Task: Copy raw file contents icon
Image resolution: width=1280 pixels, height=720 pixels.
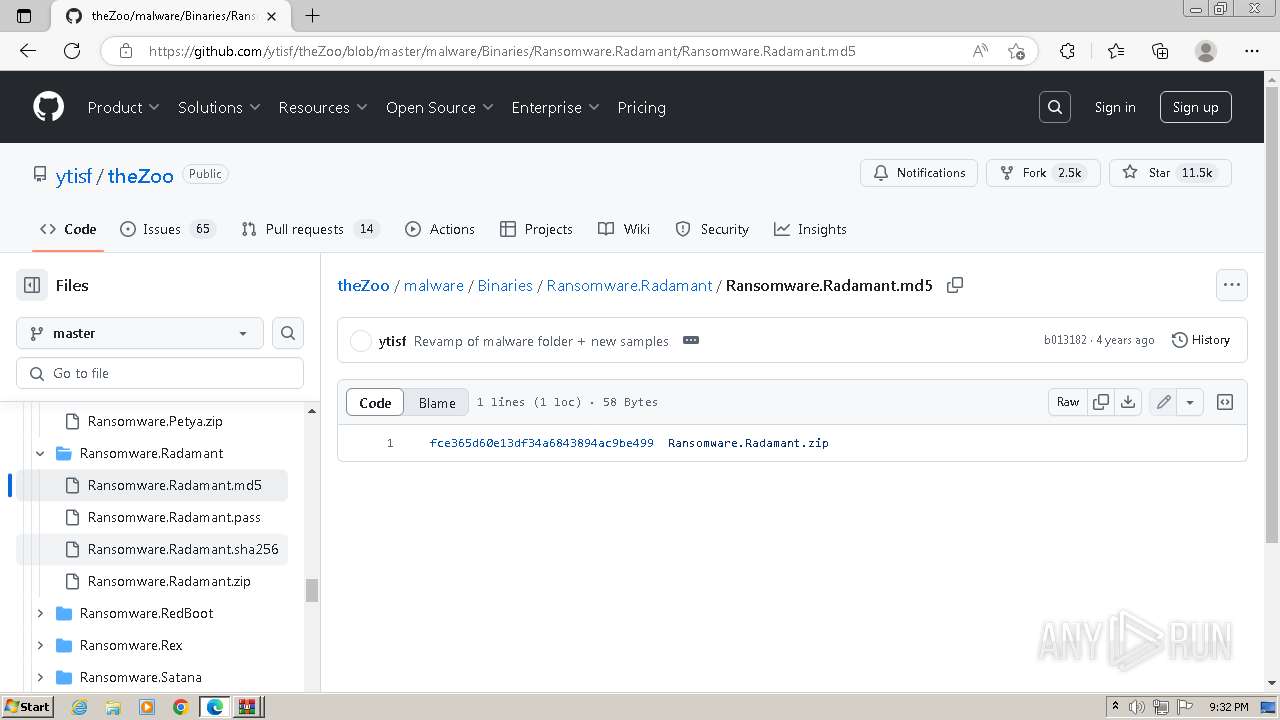Action: click(1101, 402)
